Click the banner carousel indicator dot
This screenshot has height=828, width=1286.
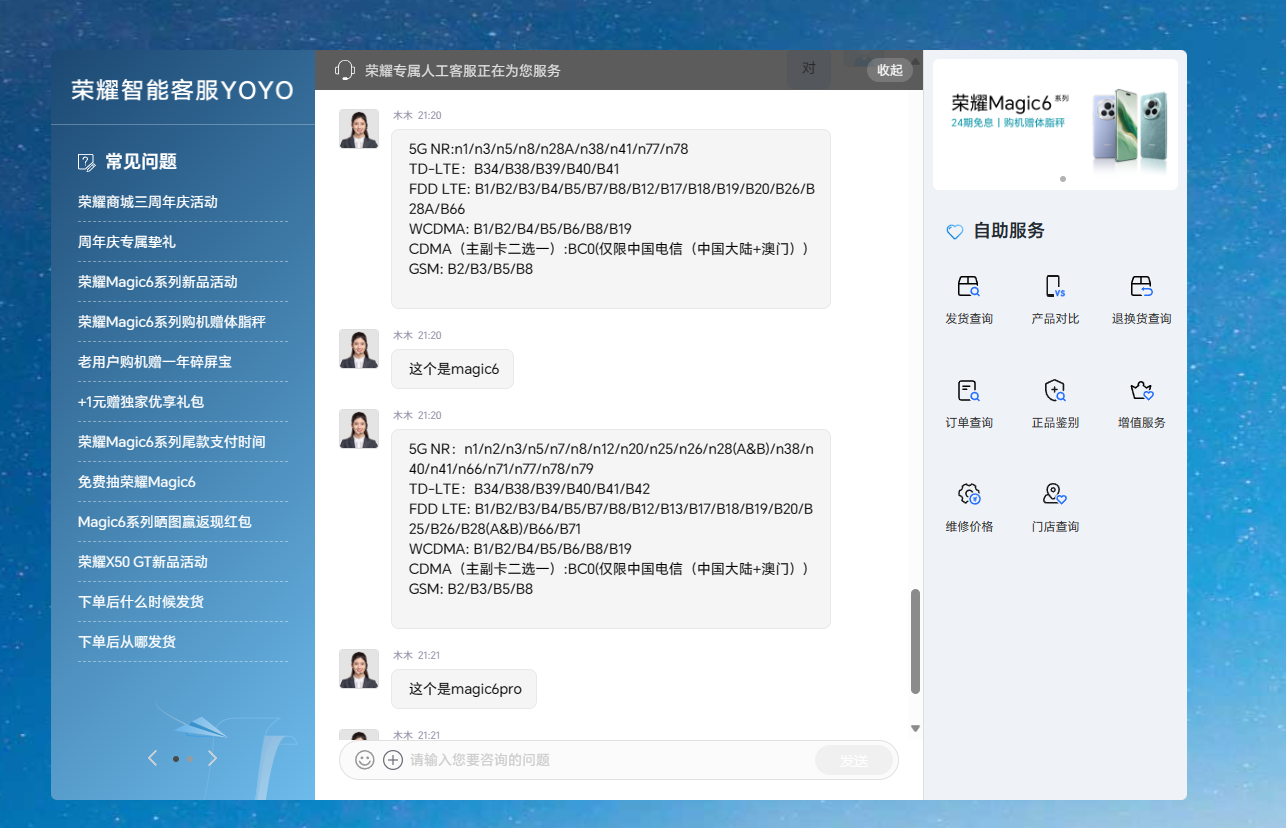point(1062,179)
